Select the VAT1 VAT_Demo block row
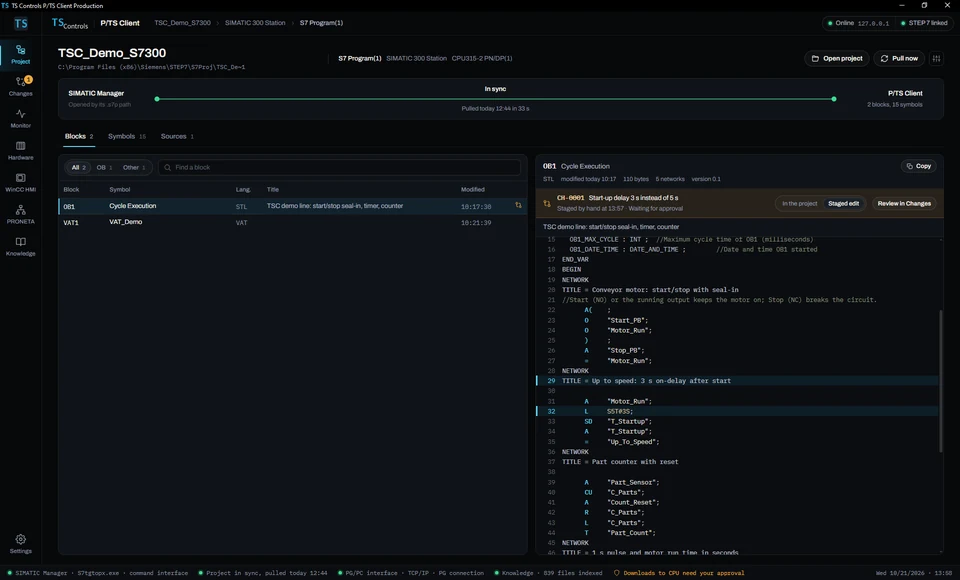The width and height of the screenshot is (960, 580). tap(293, 222)
